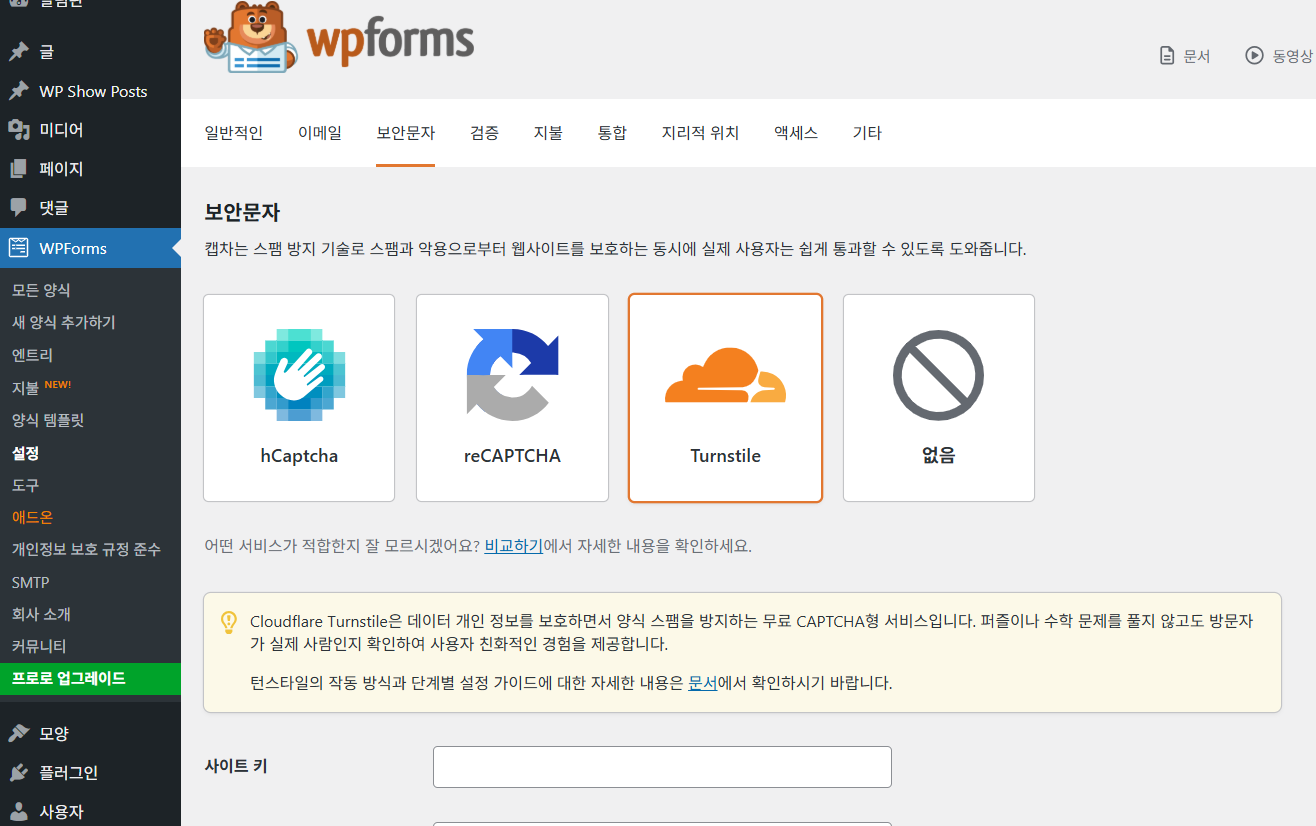Image resolution: width=1316 pixels, height=826 pixels.
Task: Click the pin icon beside WP Show Posts
Action: [18, 91]
